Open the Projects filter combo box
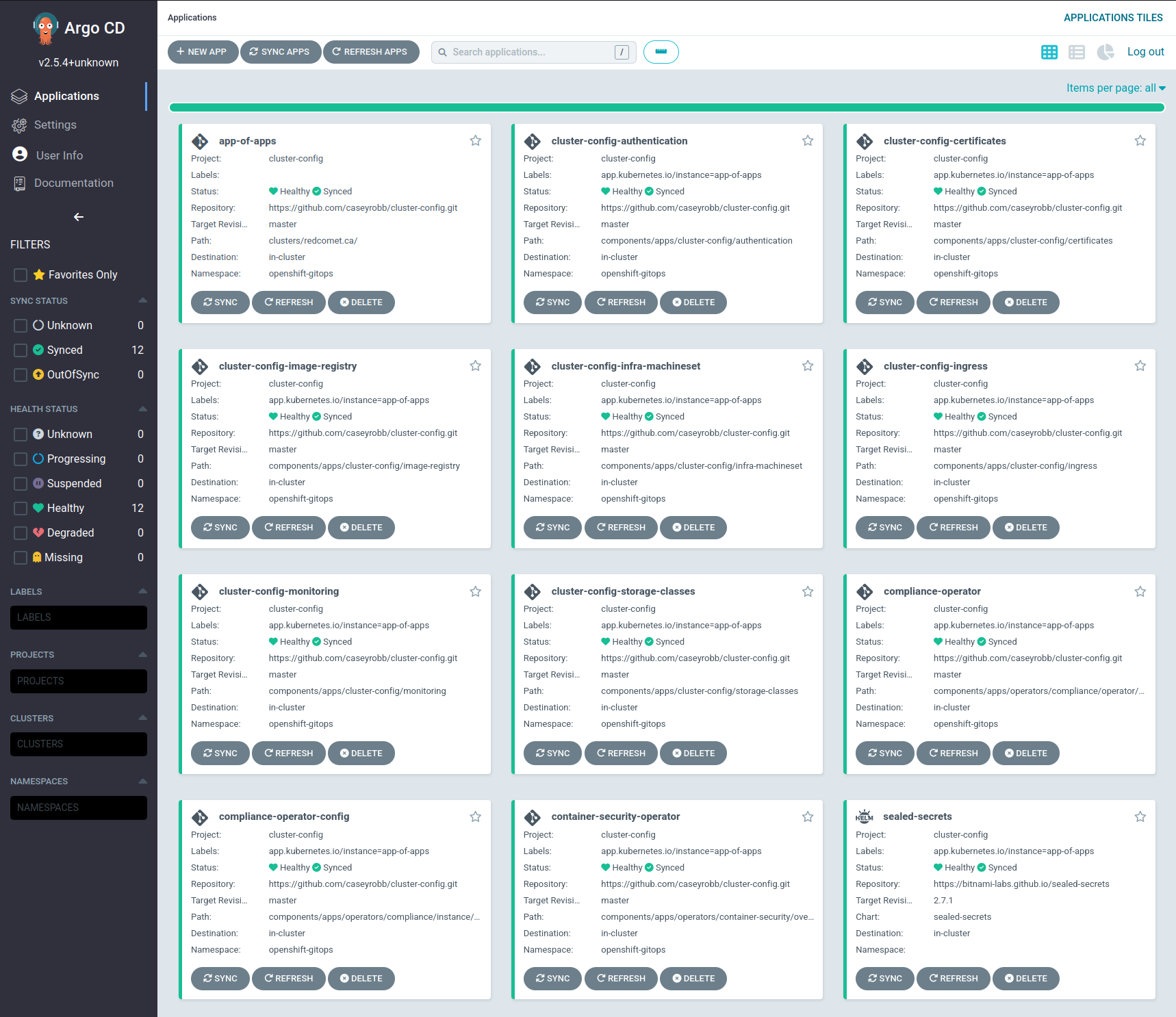This screenshot has width=1176, height=1017. 79,681
